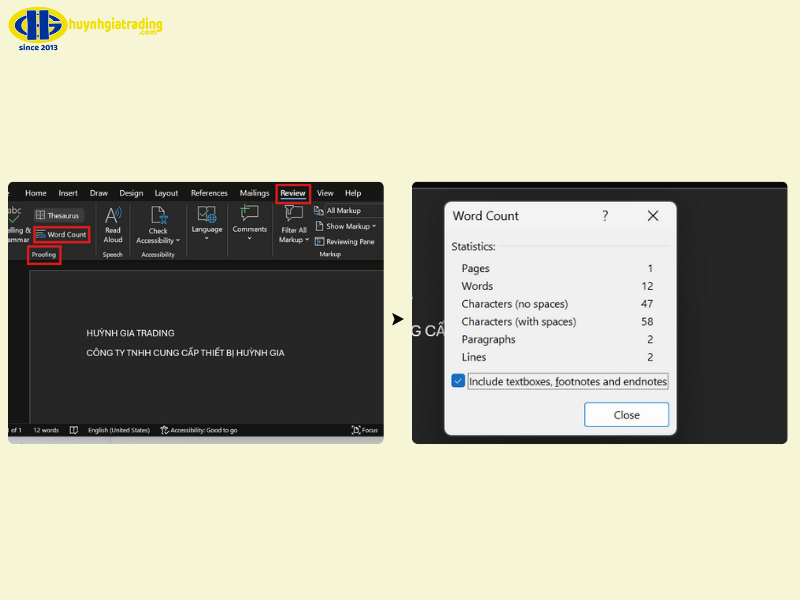
Task: Start Read Aloud speech
Action: click(x=113, y=224)
